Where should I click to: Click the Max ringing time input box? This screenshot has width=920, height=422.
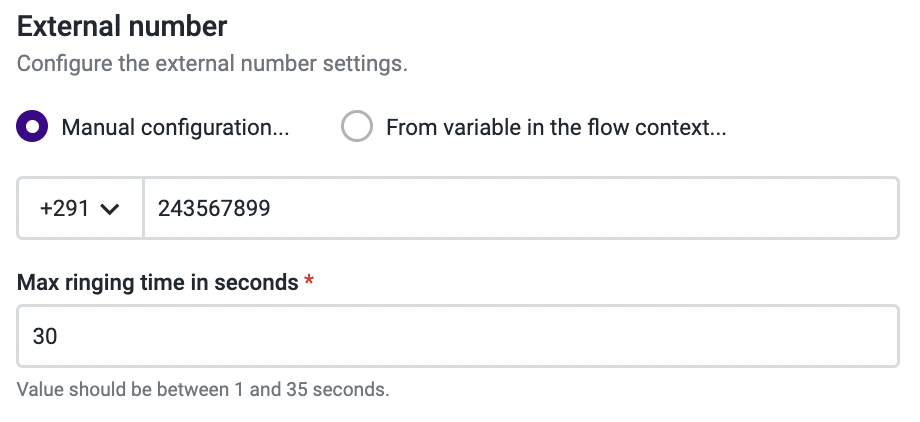[458, 337]
